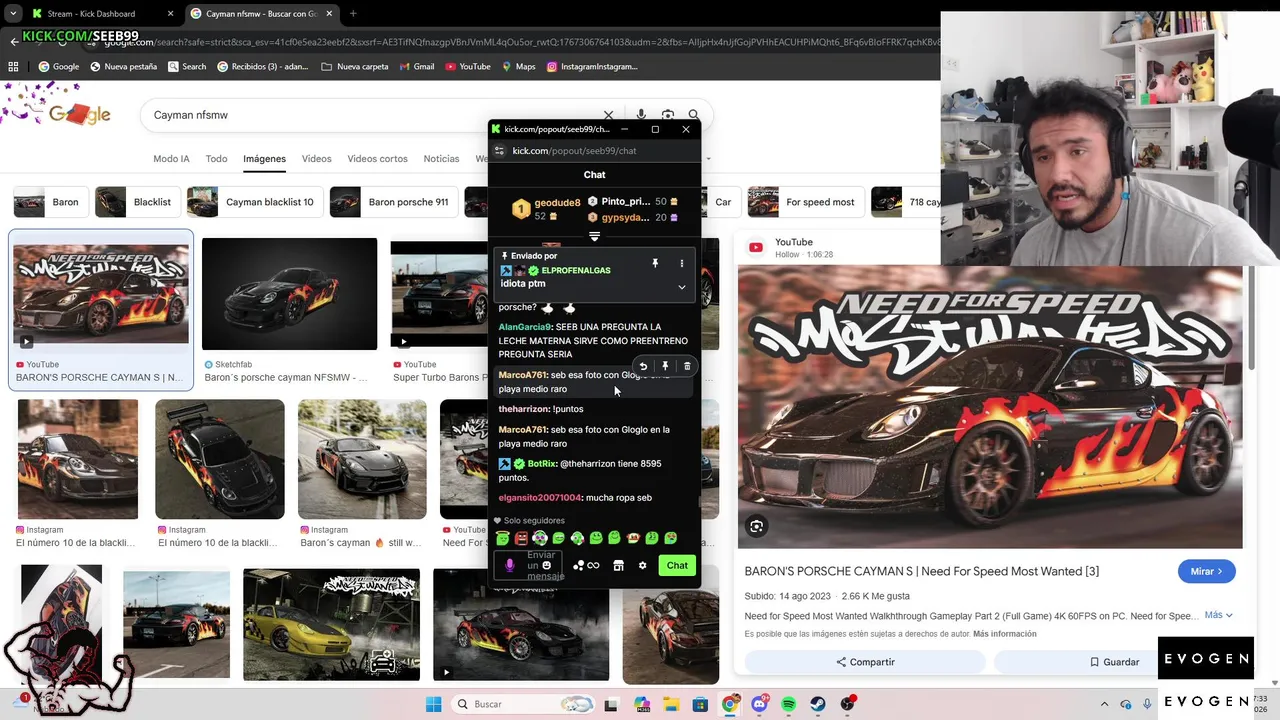
Task: Open chat settings gear icon
Action: (x=642, y=566)
